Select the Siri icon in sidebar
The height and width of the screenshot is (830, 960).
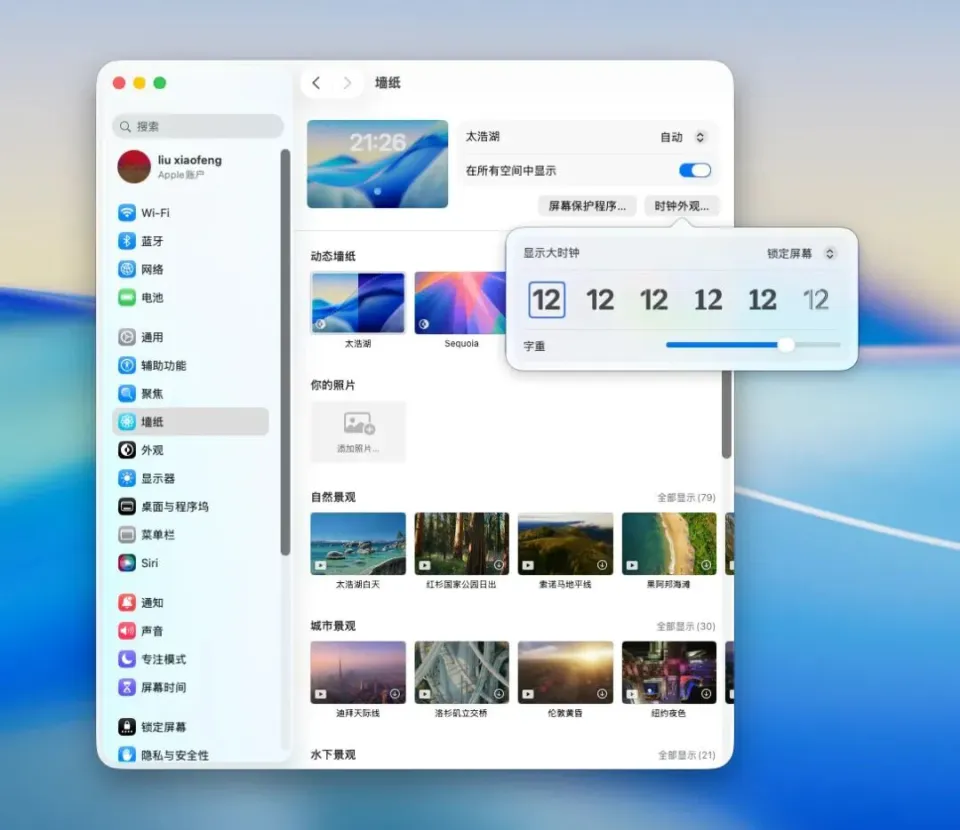(x=127, y=563)
